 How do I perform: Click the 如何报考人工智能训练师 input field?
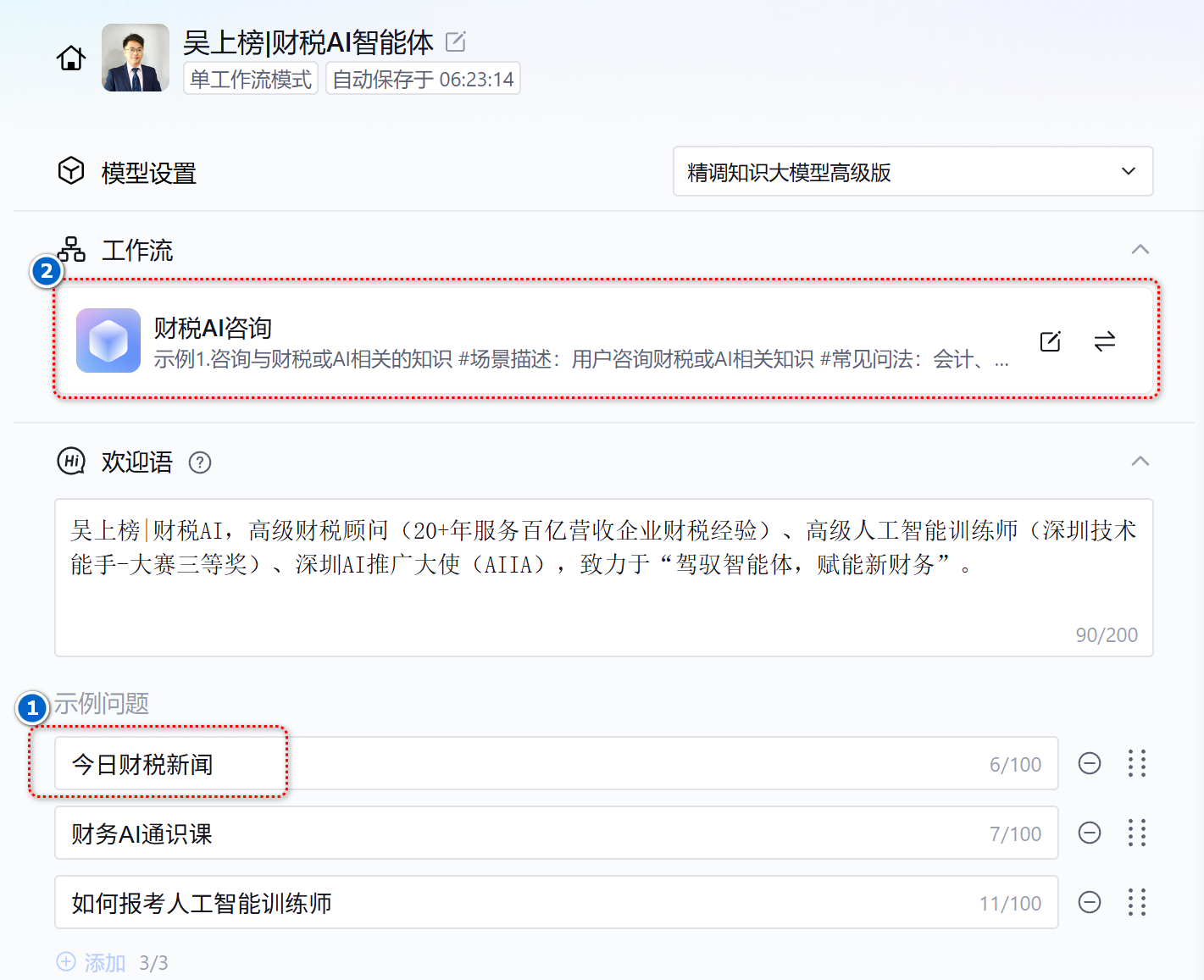pyautogui.click(x=508, y=903)
